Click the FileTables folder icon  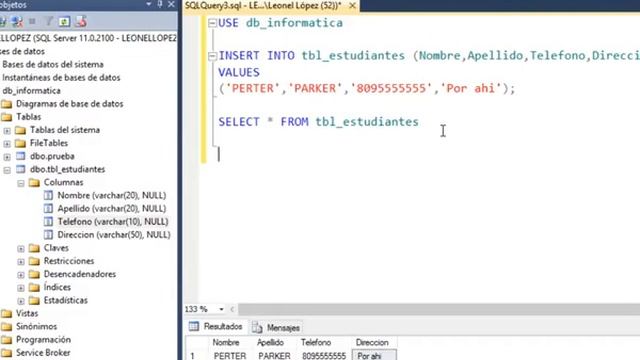click(x=20, y=143)
